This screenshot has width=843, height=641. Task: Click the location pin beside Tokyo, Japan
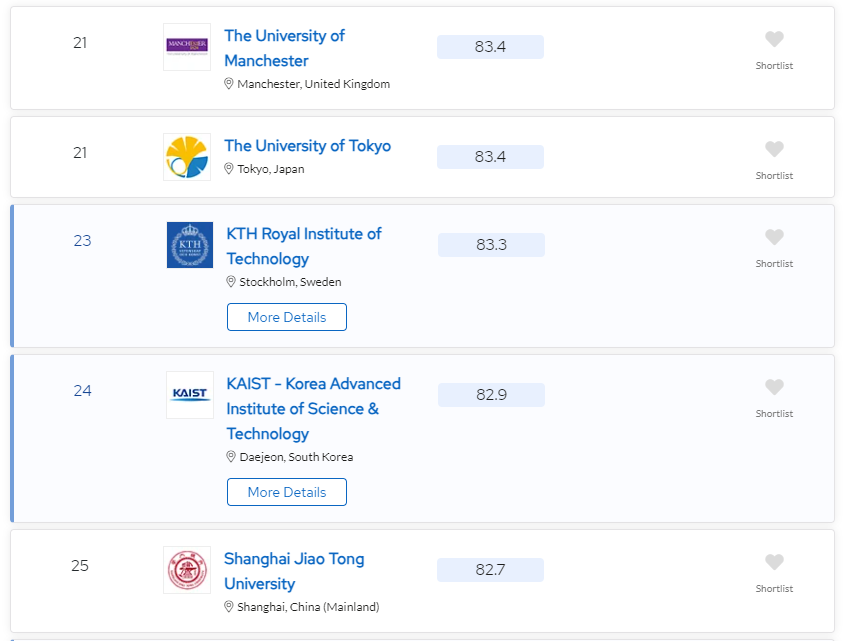click(228, 169)
